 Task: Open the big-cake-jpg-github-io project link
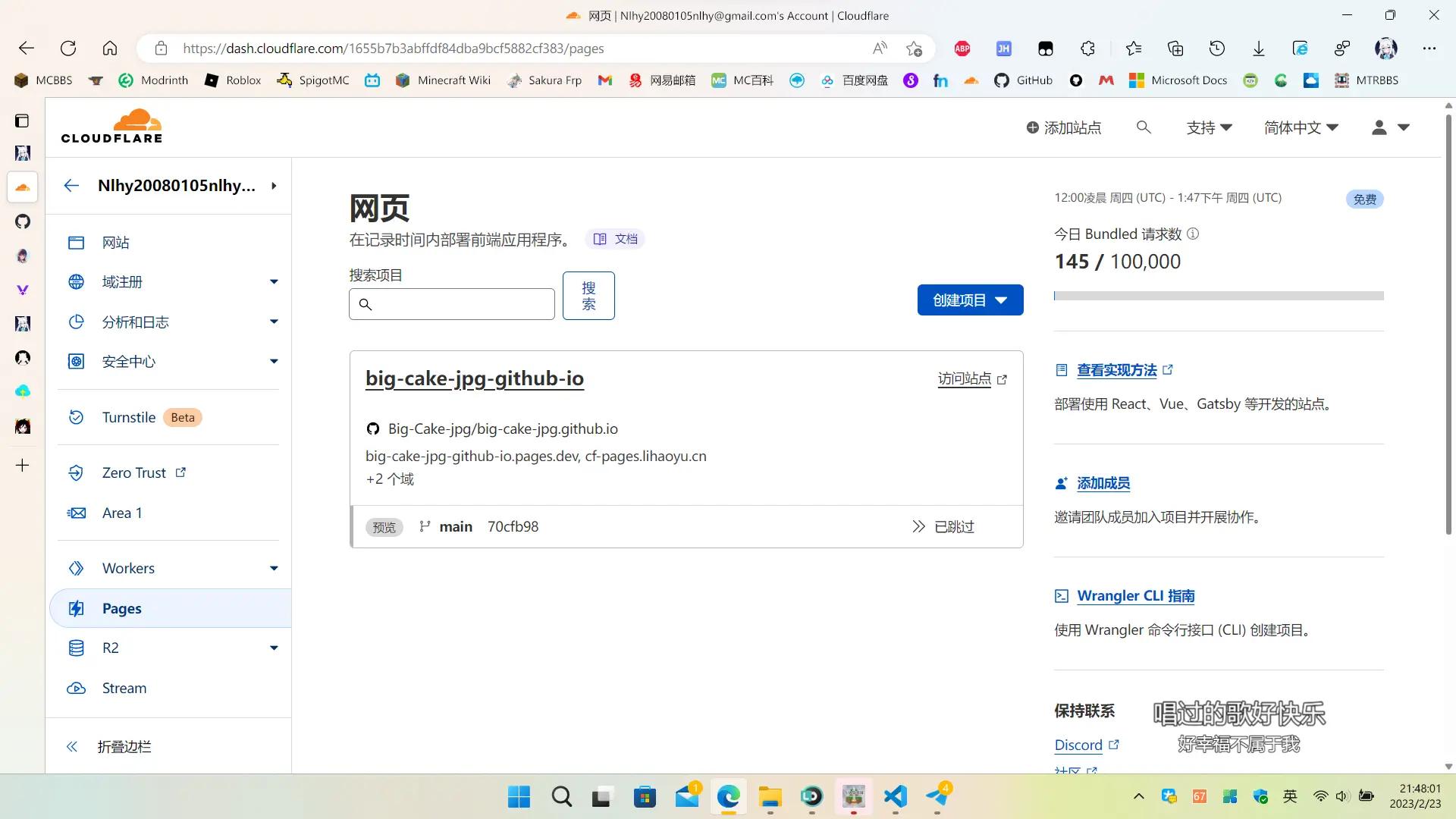click(x=474, y=378)
